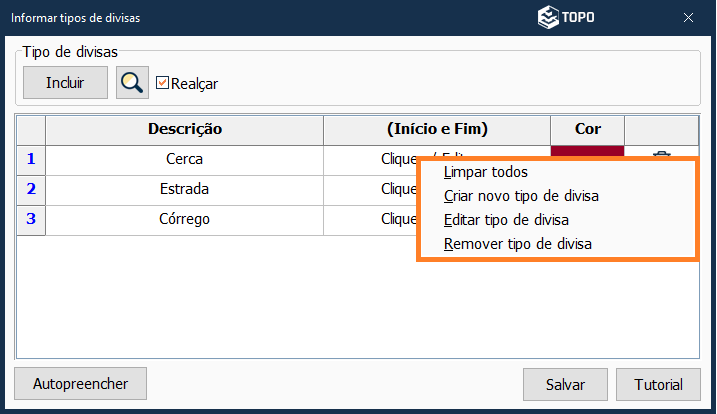Select Criar novo tipo de divisa

coord(520,196)
